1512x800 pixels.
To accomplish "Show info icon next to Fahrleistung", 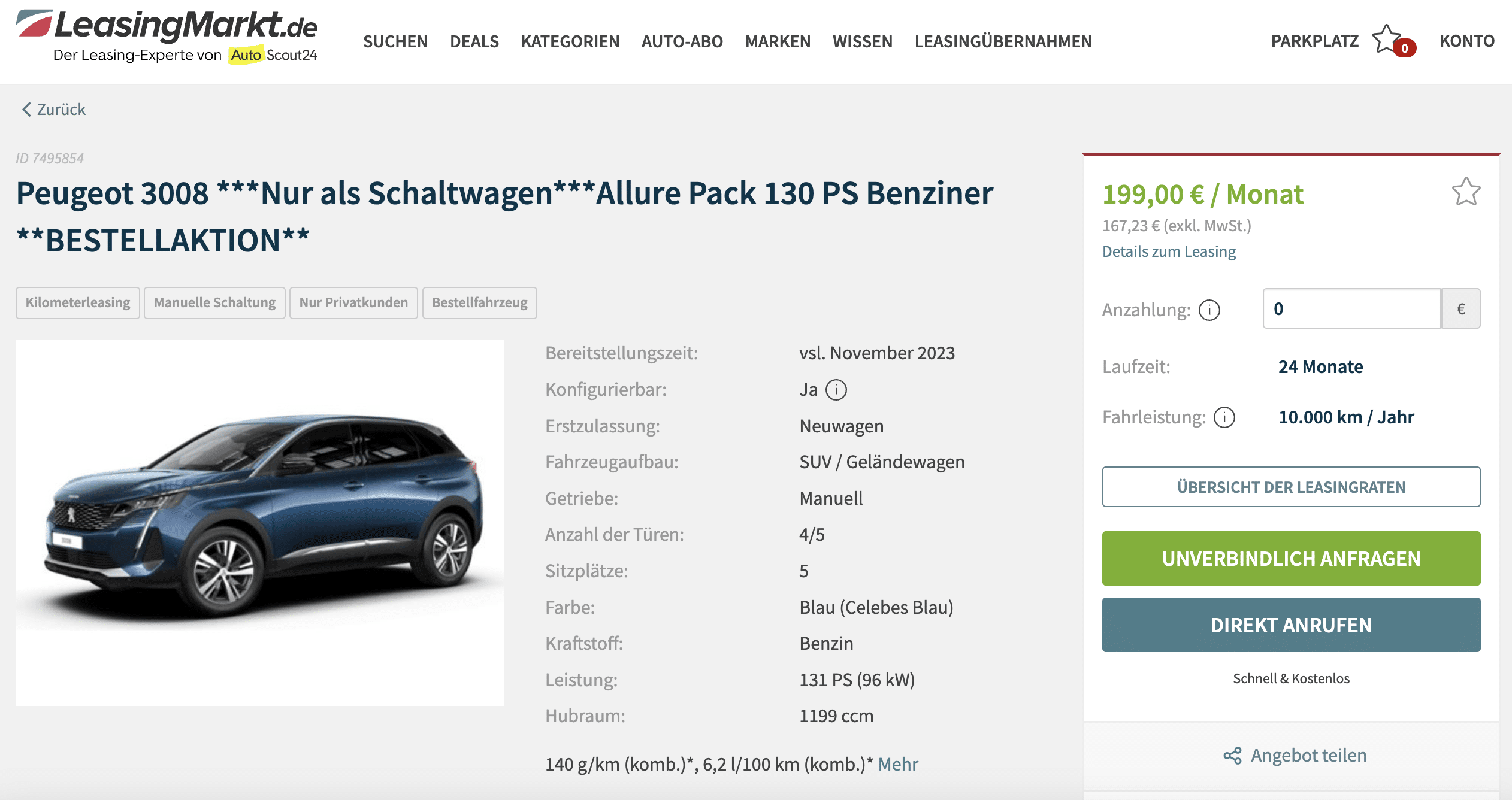I will 1224,417.
